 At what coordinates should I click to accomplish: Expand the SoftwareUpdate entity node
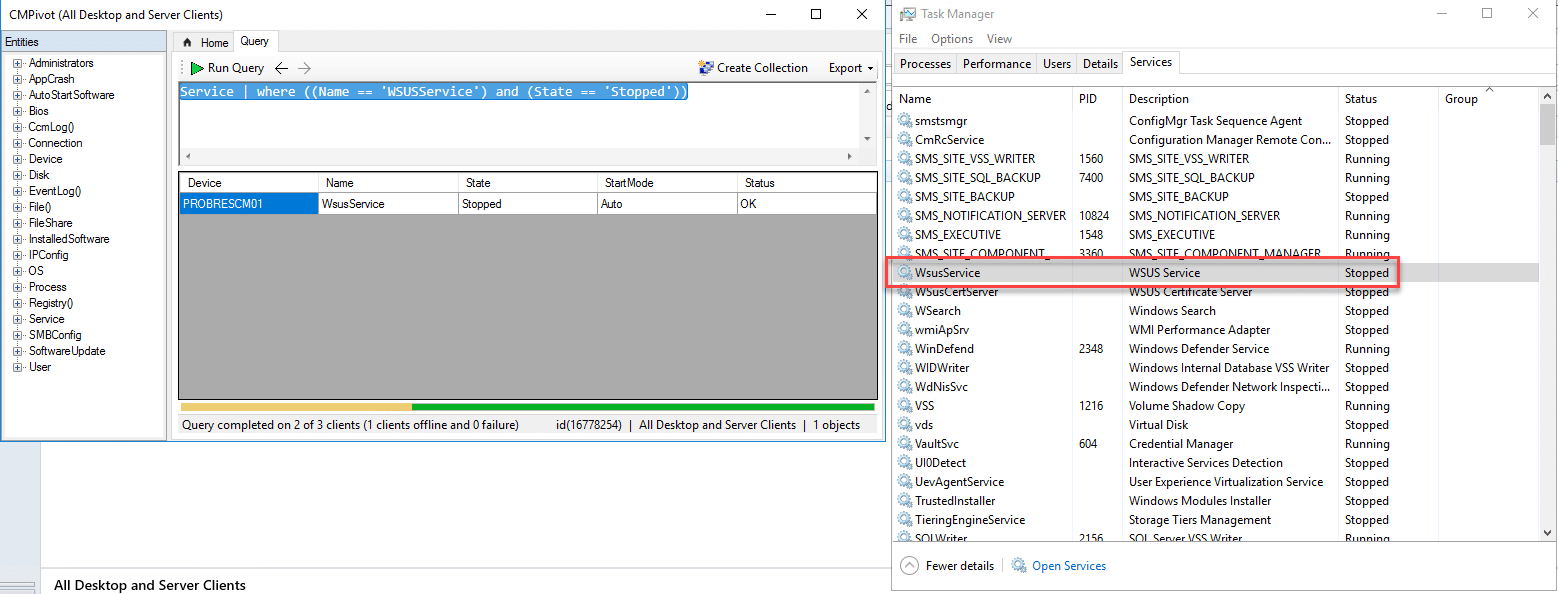tap(18, 351)
